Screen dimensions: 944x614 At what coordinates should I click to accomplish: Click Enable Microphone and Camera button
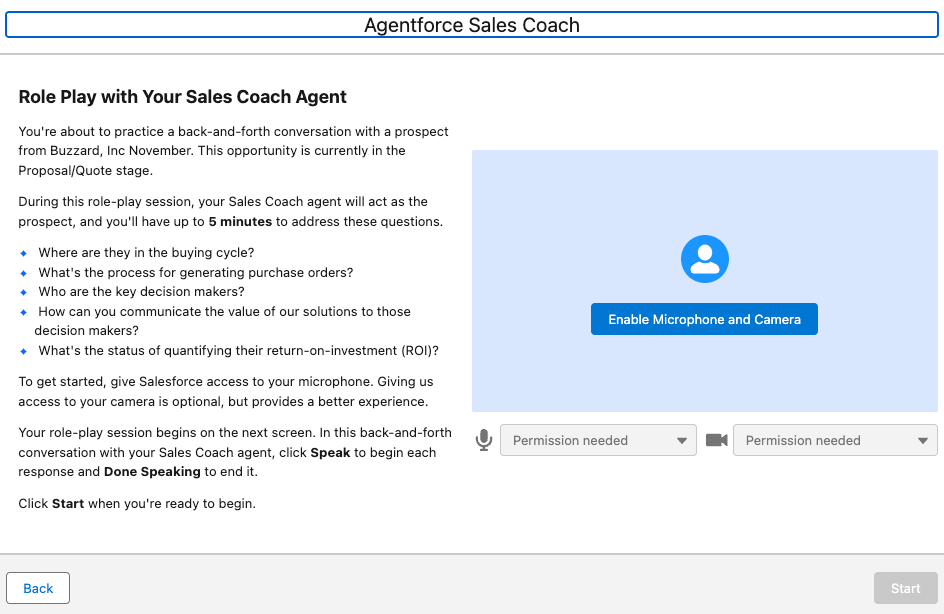coord(704,319)
